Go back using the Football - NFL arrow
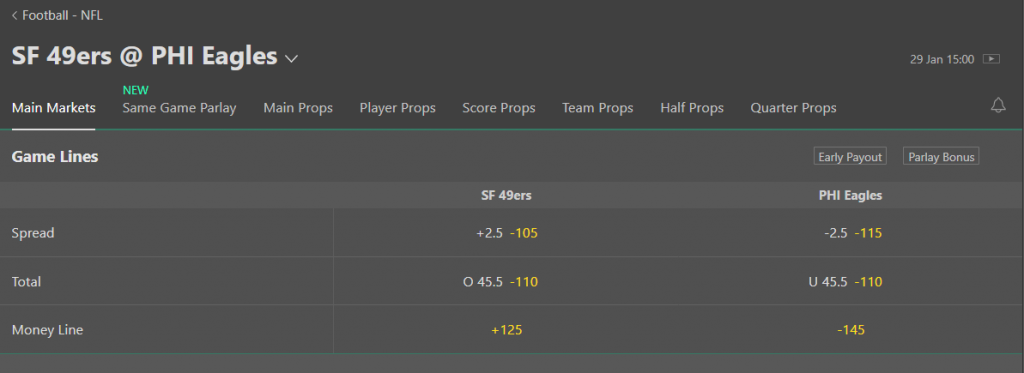Screen dimensions: 1024x373 click(14, 15)
